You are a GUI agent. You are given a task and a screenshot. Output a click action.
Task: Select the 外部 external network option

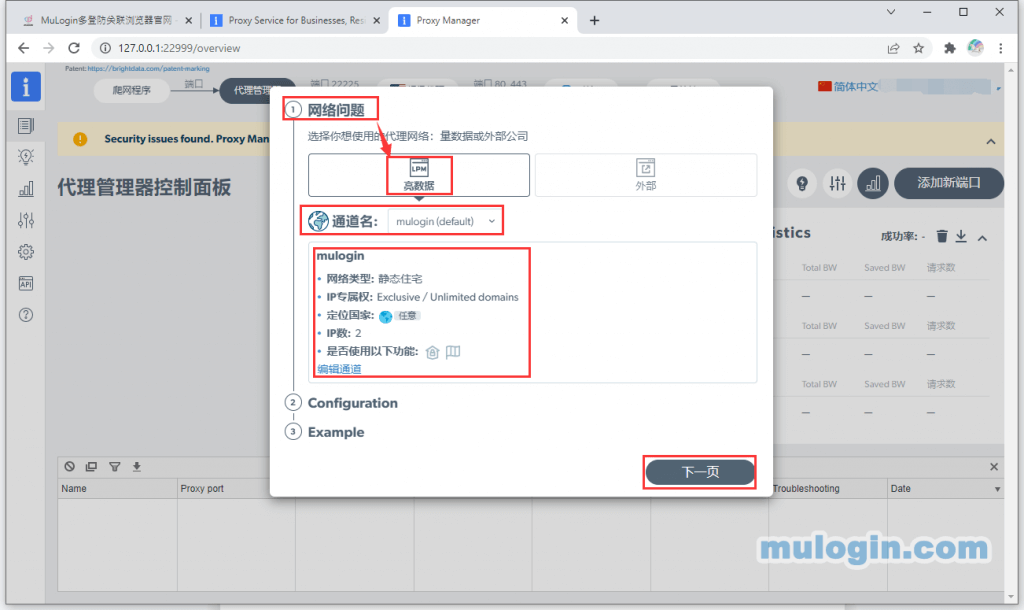click(645, 175)
